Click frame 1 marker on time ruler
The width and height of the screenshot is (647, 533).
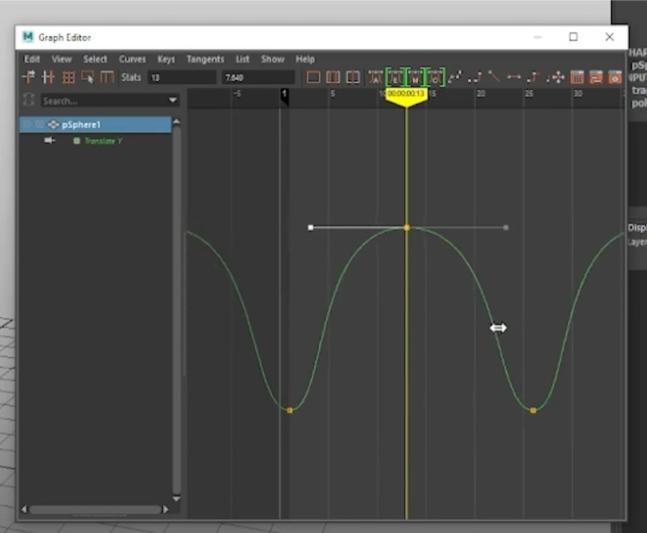[x=284, y=96]
